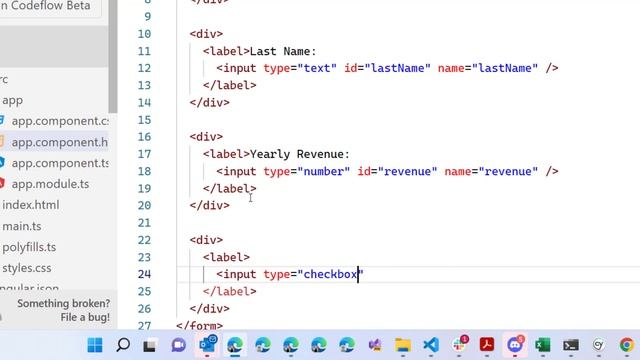Click line number 16 in the gutter
Viewport: 640px width, 360px height.
click(144, 137)
